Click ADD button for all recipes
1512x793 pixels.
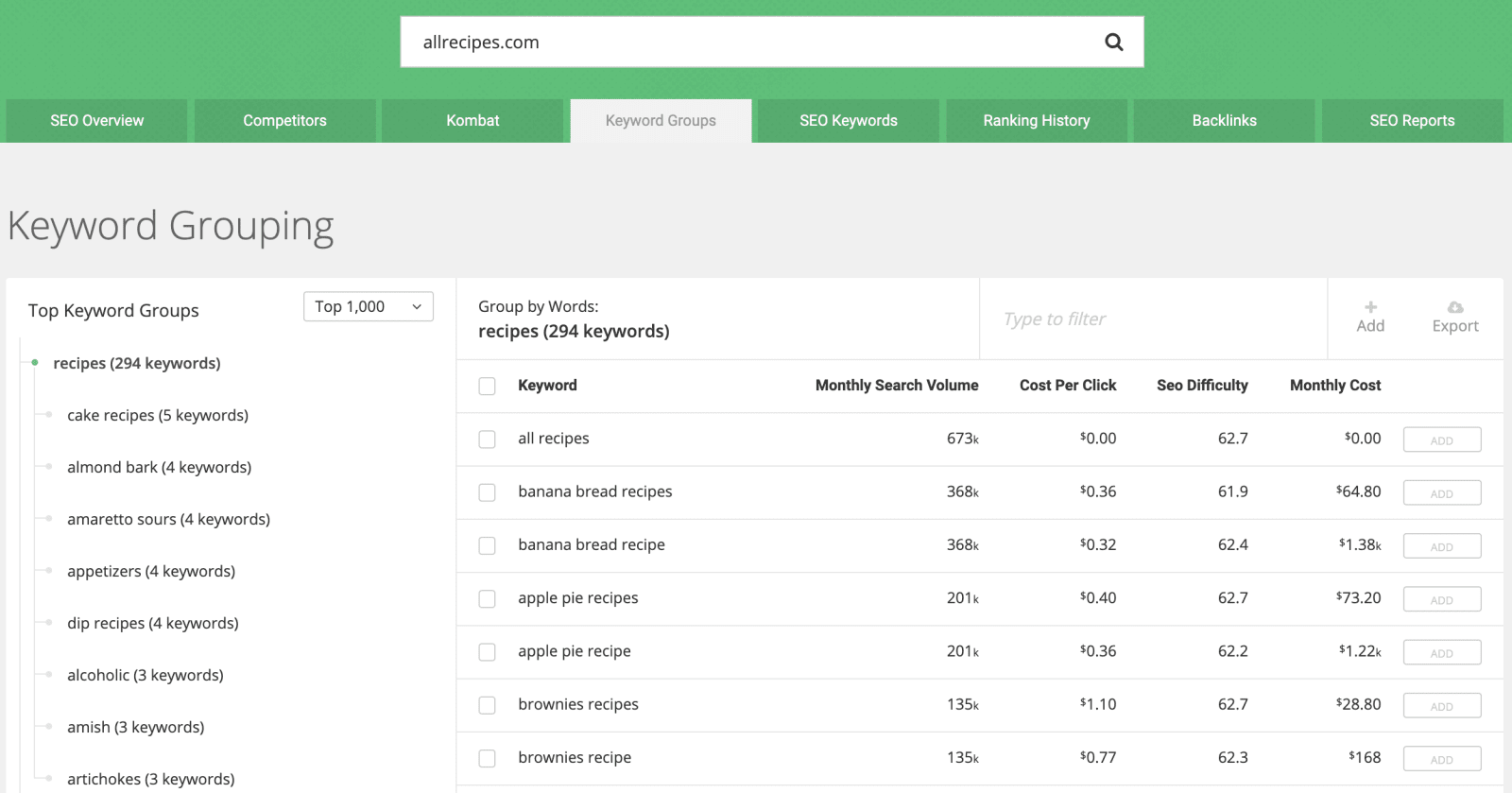tap(1442, 440)
